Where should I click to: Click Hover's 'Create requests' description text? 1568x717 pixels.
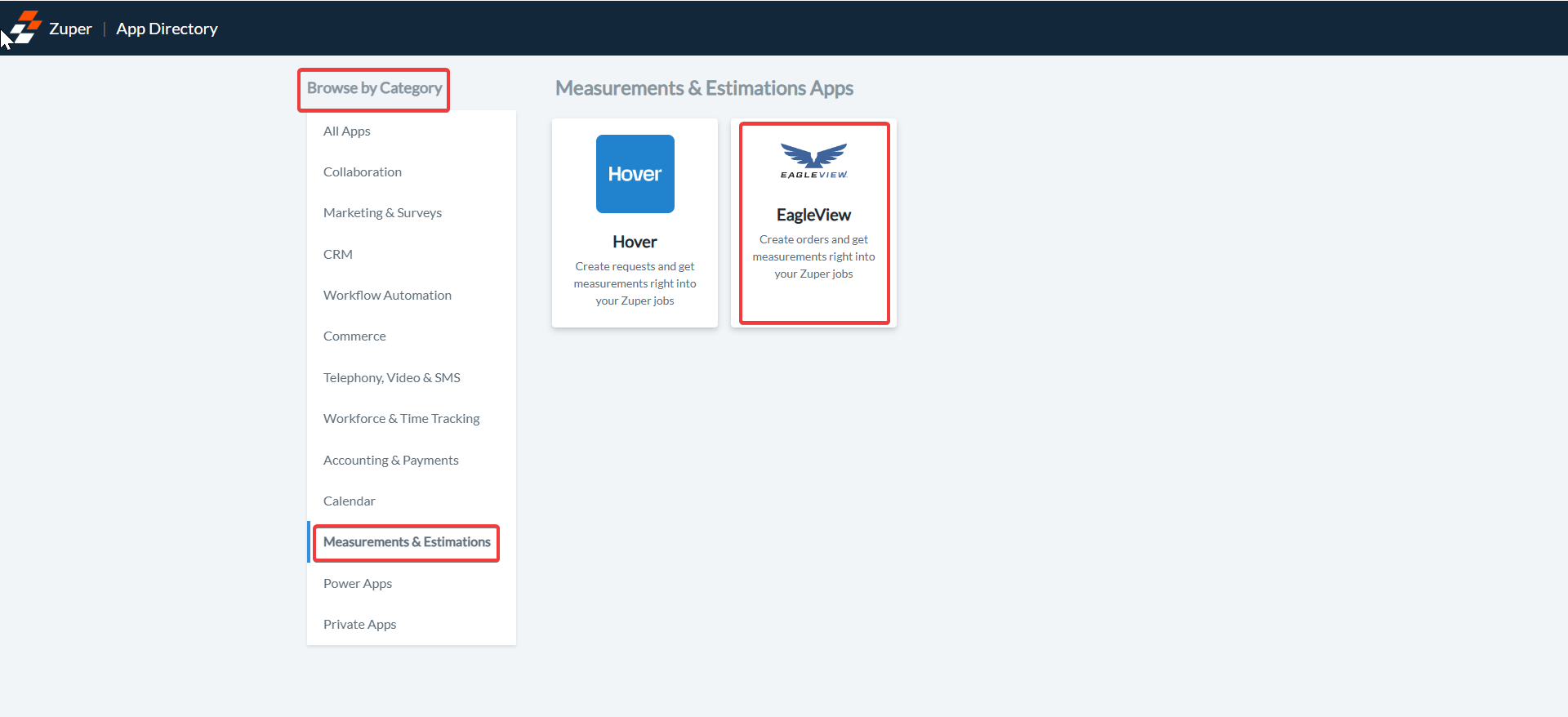click(635, 283)
